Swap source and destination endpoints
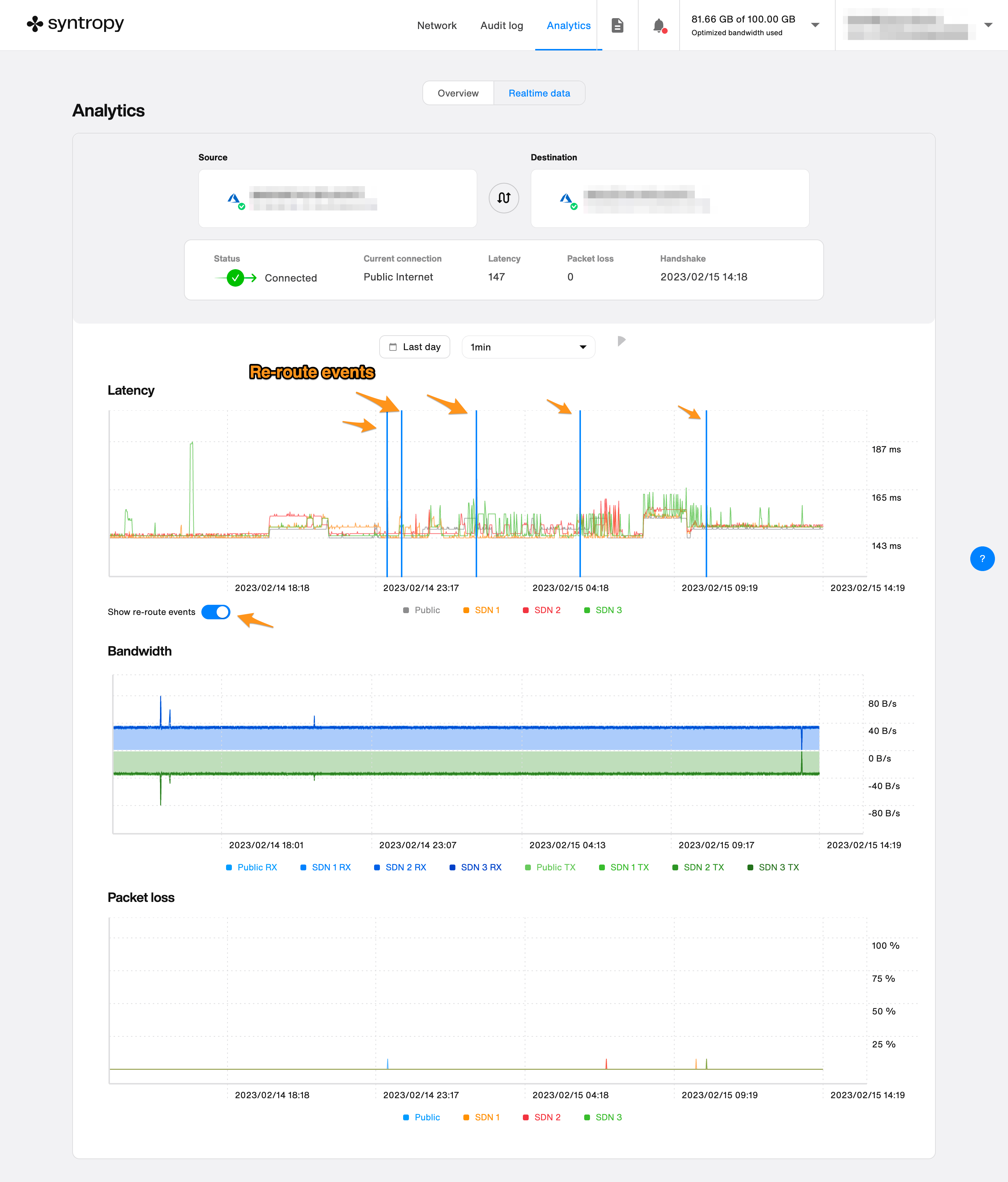The height and width of the screenshot is (1182, 1008). [504, 198]
